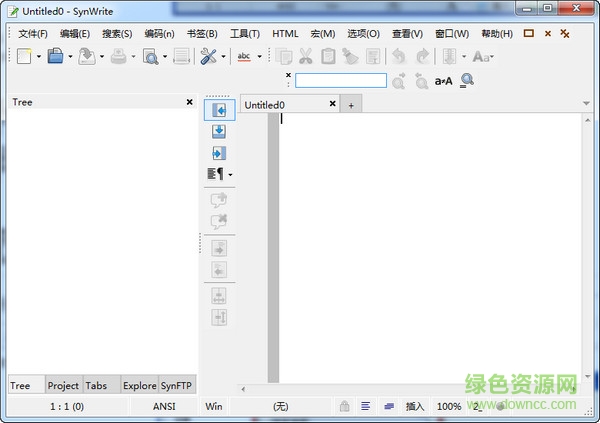This screenshot has width=600, height=423.
Task: Click the tools wrench and screwdriver icon
Action: tap(208, 57)
